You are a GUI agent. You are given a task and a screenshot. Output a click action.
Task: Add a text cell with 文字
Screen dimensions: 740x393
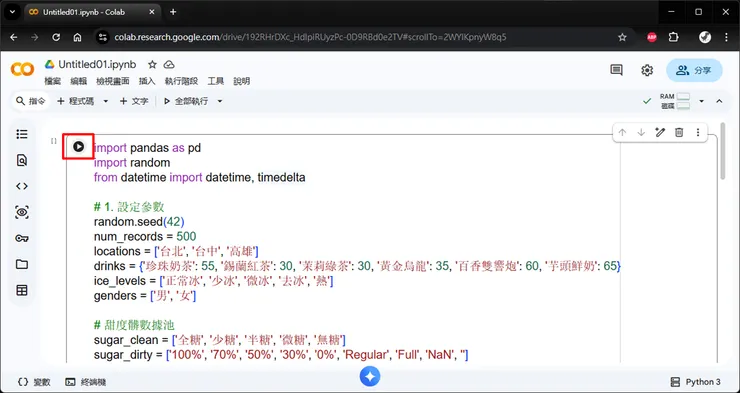[134, 101]
